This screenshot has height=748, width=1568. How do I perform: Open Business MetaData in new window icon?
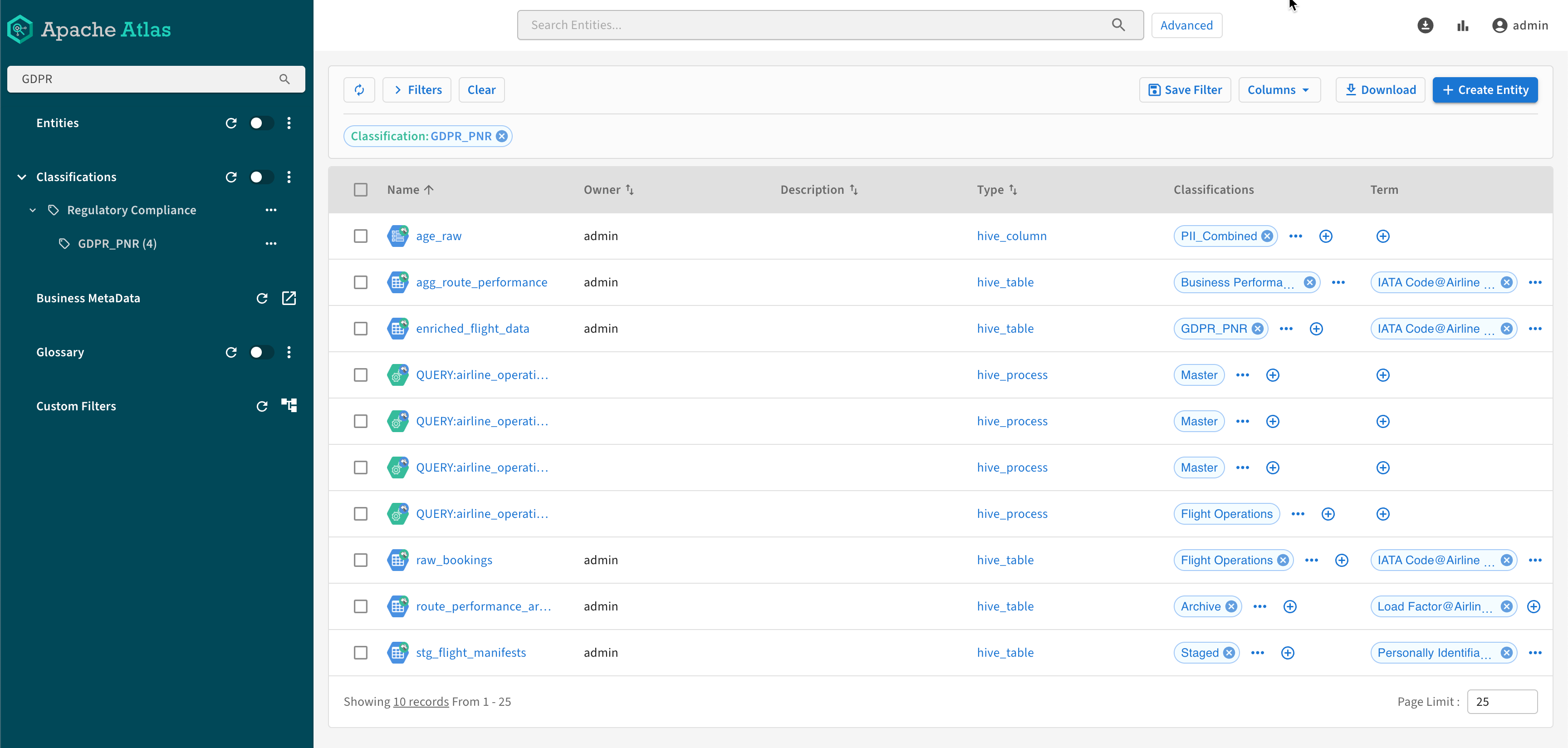tap(289, 299)
